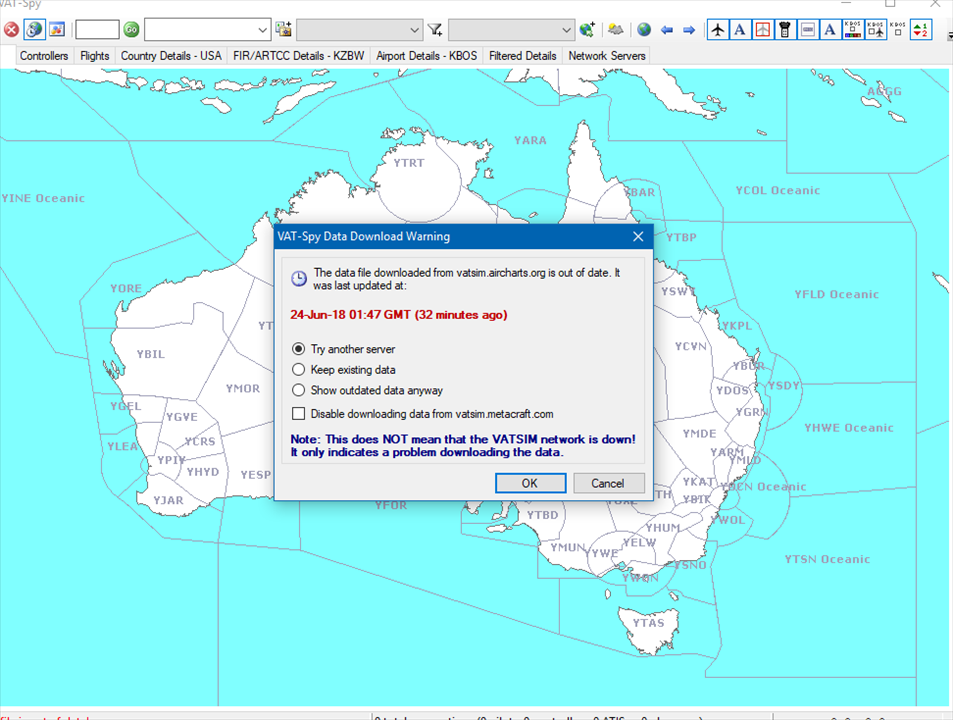Viewport: 953px width, 720px height.
Task: Toggle the plain KBOS airport square icon
Action: coord(898,29)
